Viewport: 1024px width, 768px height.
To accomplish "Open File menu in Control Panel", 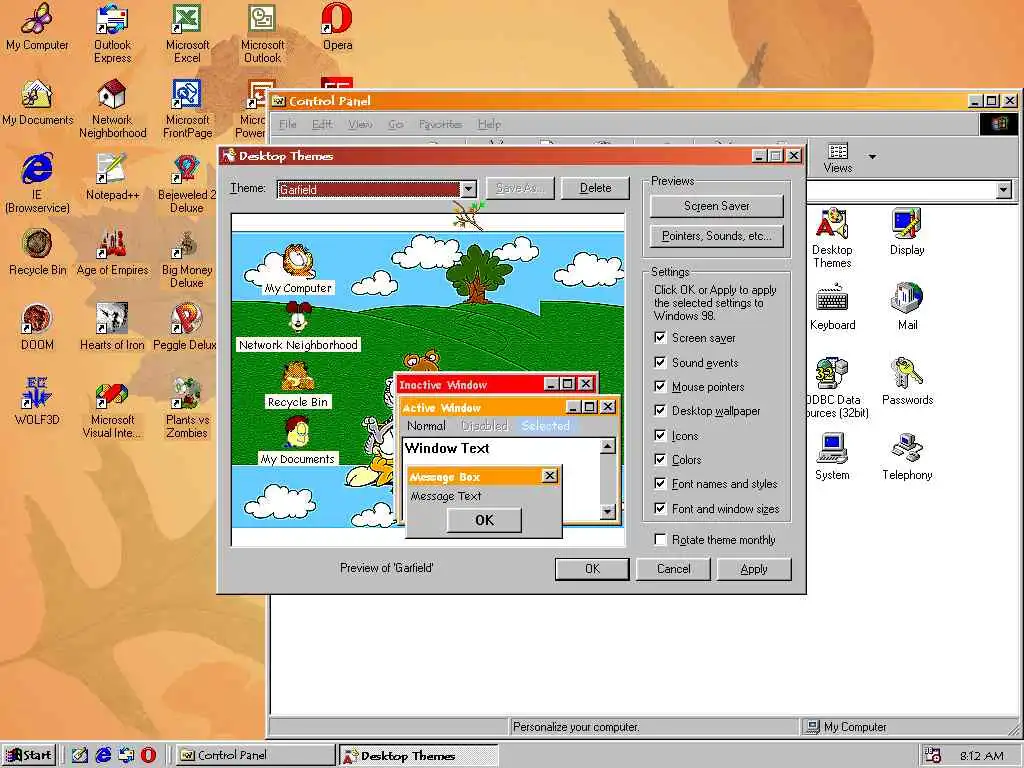I will pyautogui.click(x=287, y=124).
